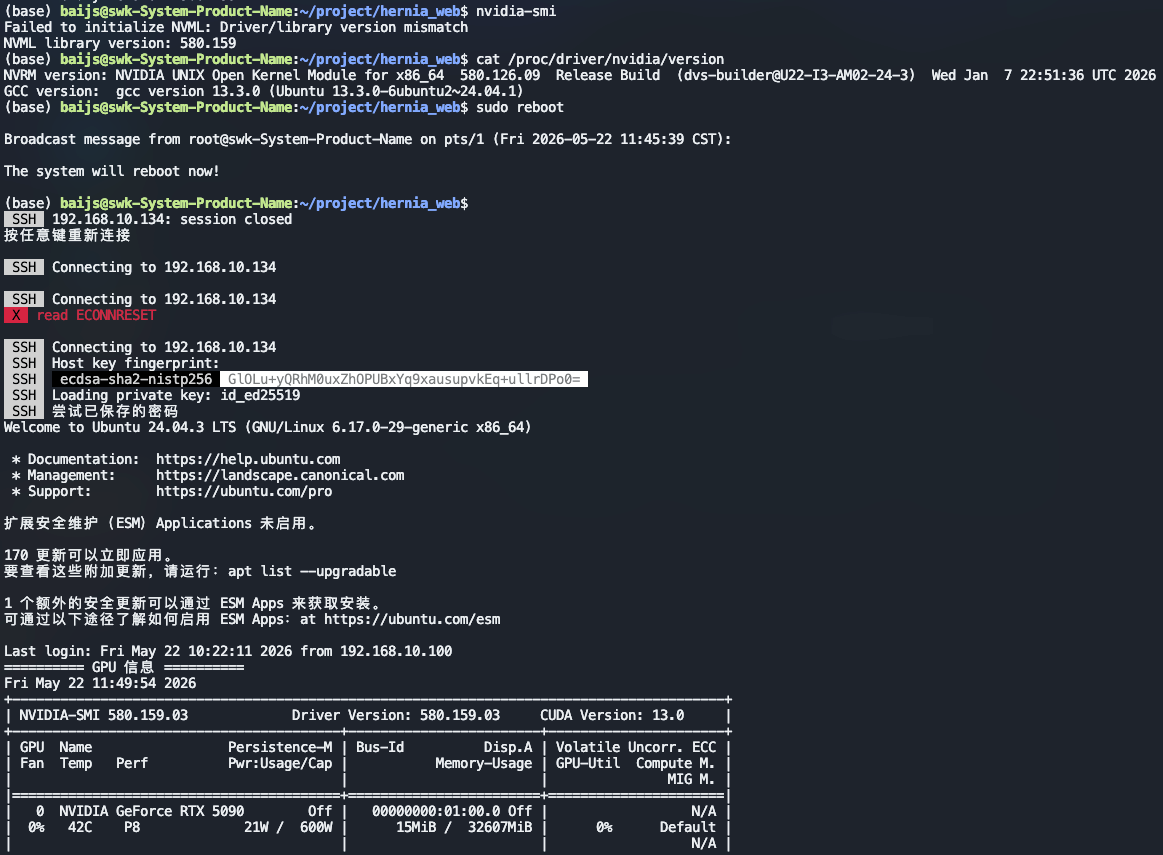Click 'gcc version 13.3.0' text
Viewport: 1163px width, 855px height.
(188, 91)
